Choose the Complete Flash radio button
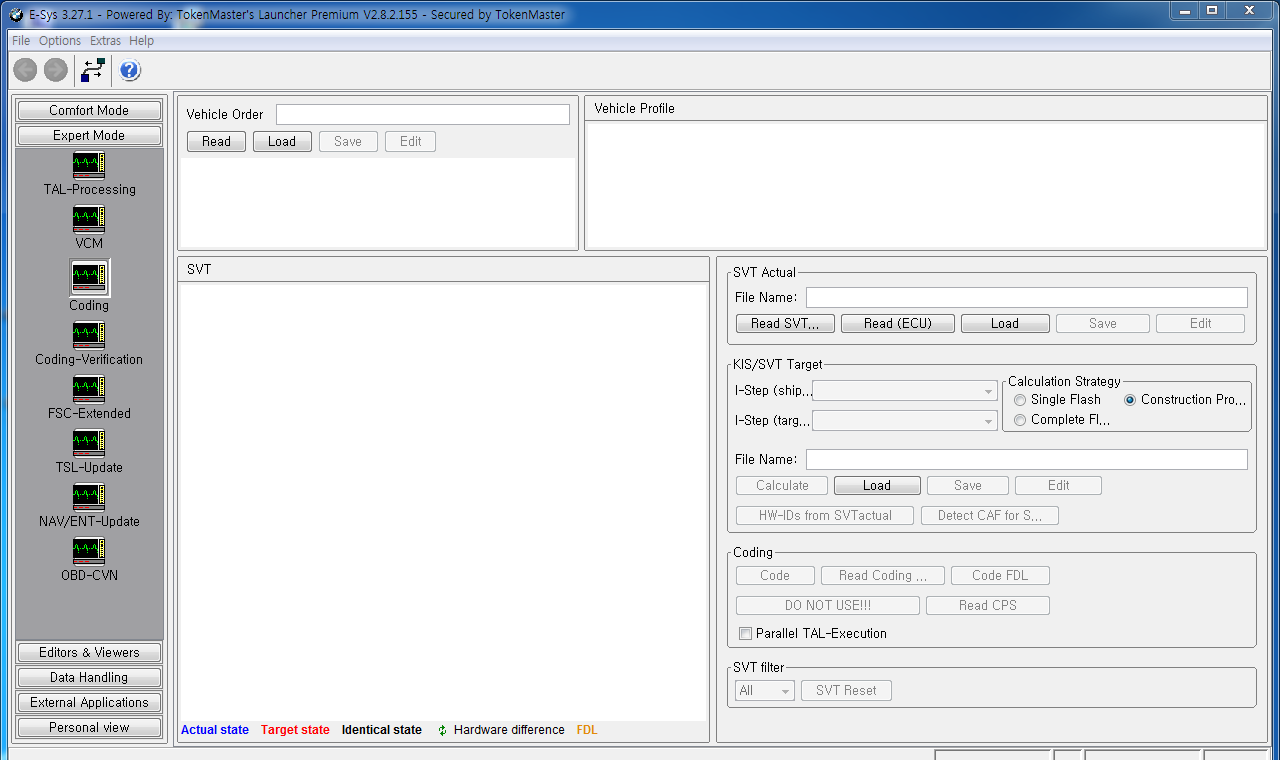Viewport: 1280px width, 760px height. tap(1019, 419)
